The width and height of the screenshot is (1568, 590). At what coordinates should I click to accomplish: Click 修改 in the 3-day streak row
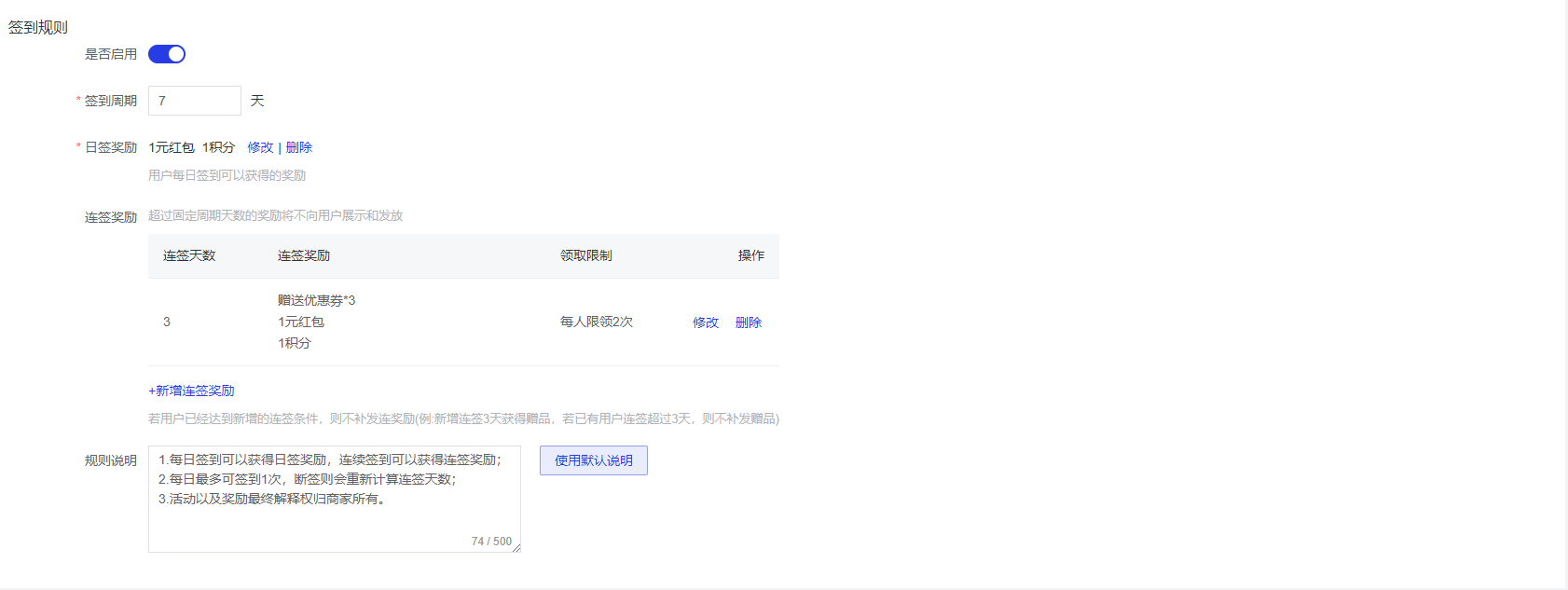(x=706, y=322)
